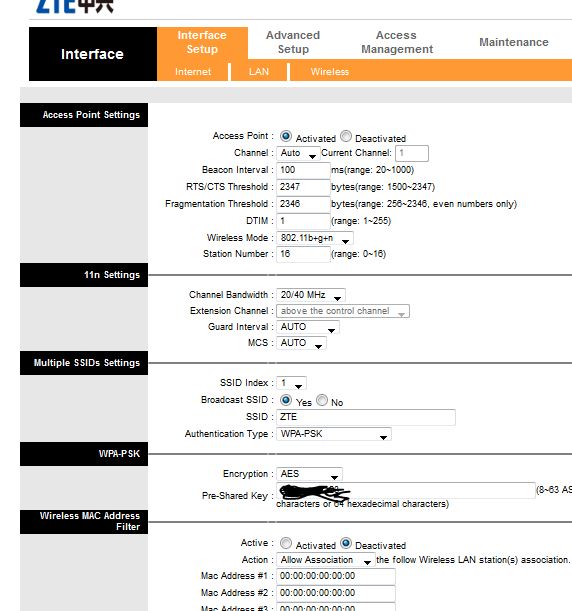Choose Activated for MAC filter Active
The height and width of the screenshot is (611, 572).
point(286,543)
